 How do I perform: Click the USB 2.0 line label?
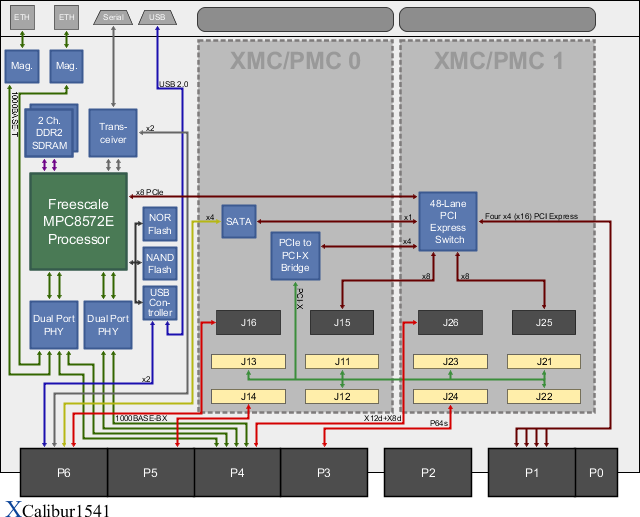pos(173,84)
